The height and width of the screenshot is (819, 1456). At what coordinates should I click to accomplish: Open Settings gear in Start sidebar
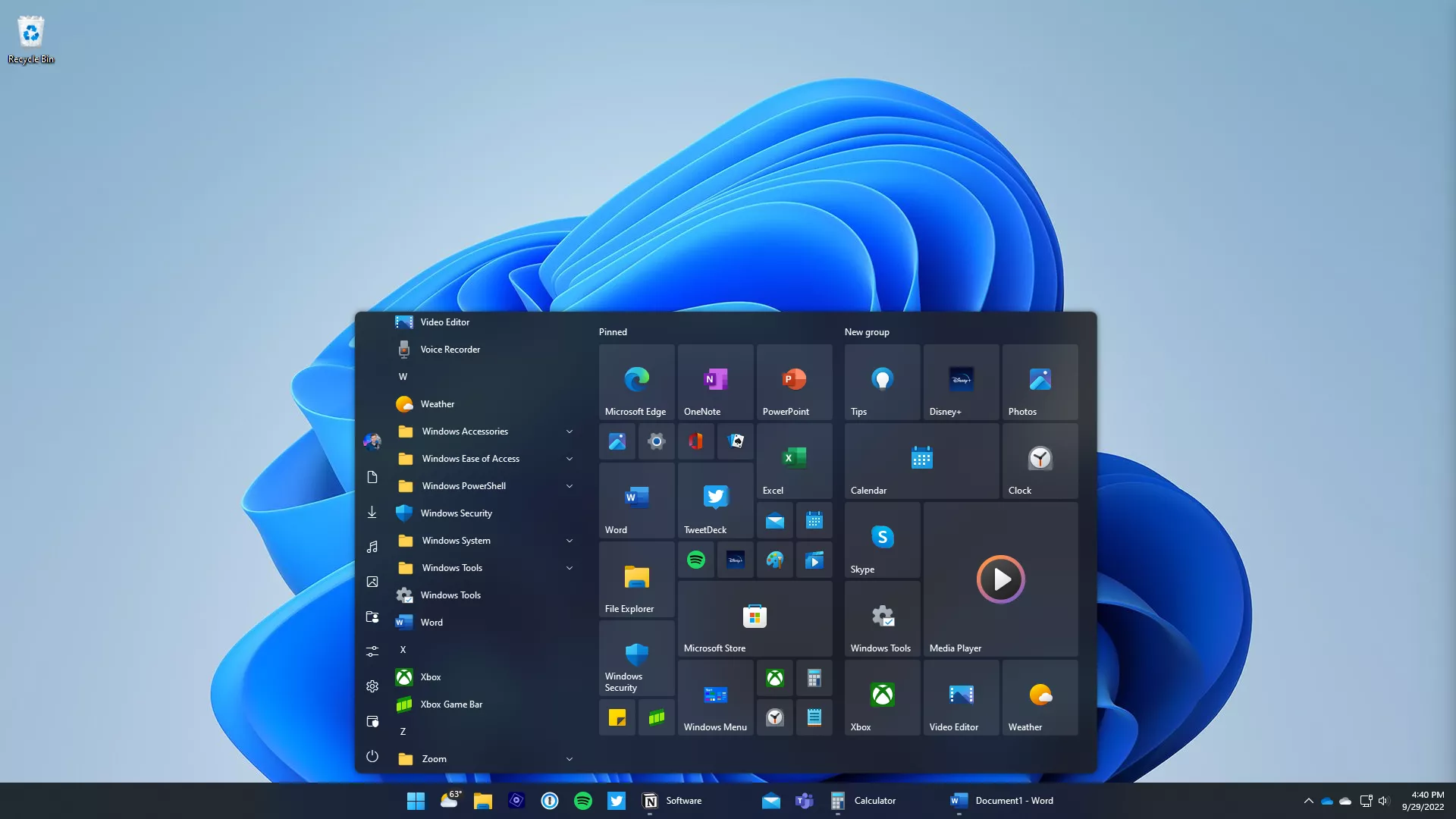click(x=372, y=686)
